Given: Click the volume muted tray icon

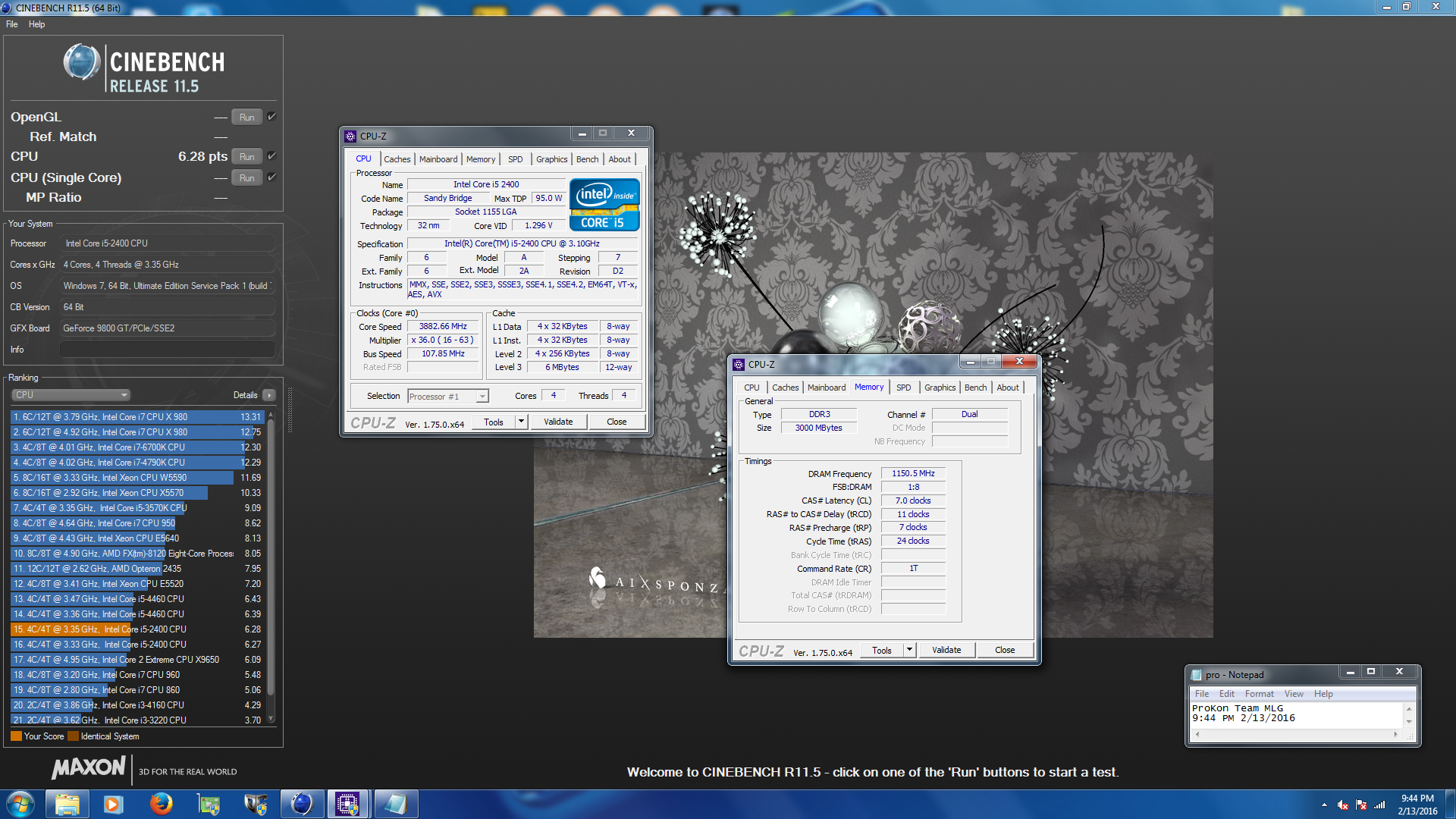Looking at the screenshot, I should point(1343,805).
